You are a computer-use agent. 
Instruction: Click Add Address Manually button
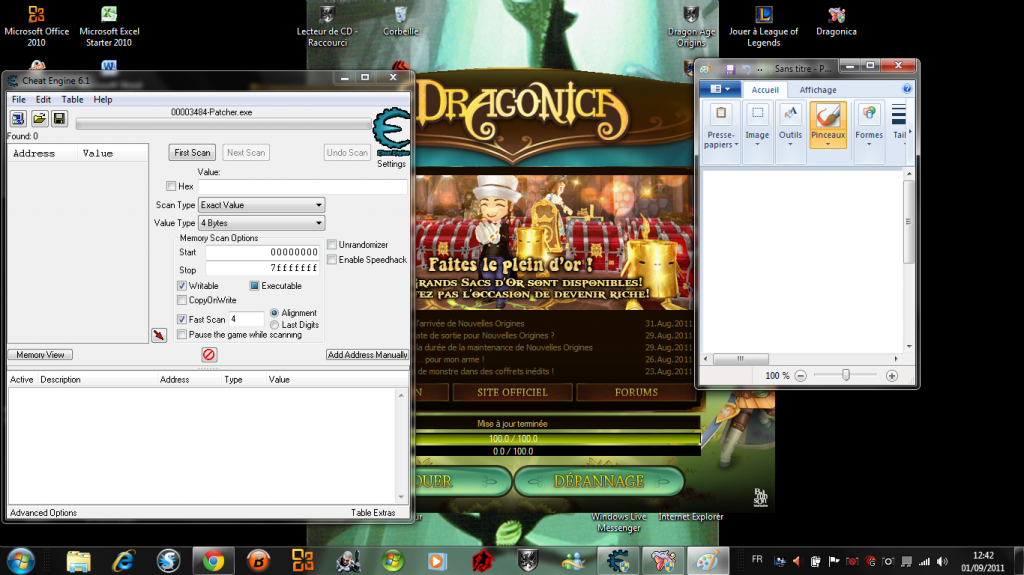(x=368, y=355)
